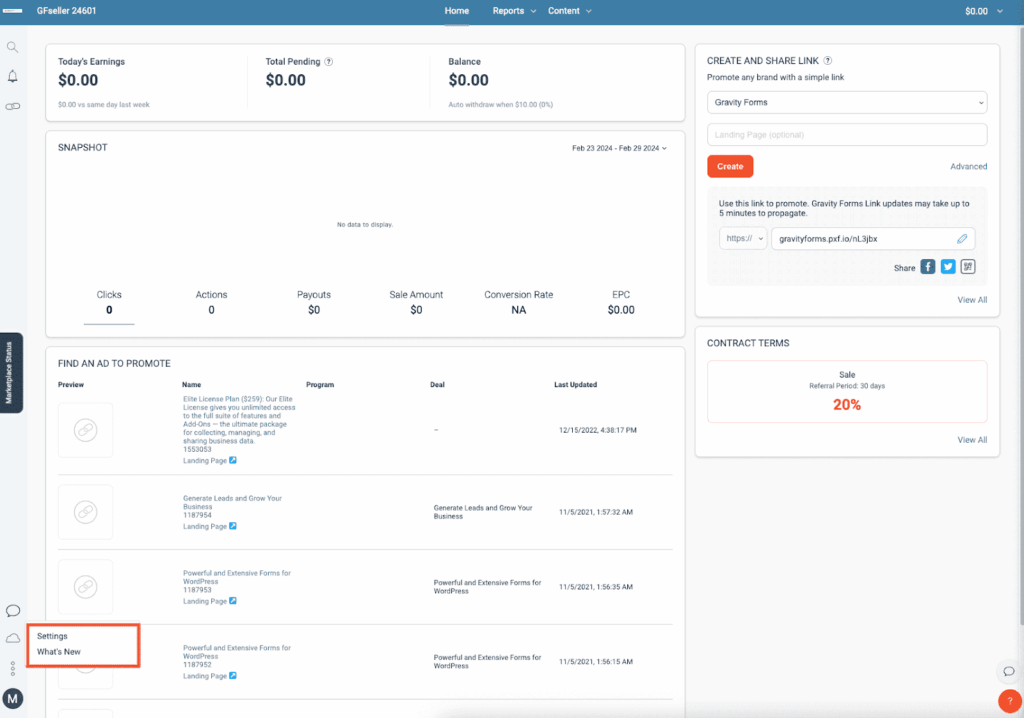This screenshot has width=1024, height=718.
Task: Select the Payouts snapshot metric
Action: tap(314, 302)
